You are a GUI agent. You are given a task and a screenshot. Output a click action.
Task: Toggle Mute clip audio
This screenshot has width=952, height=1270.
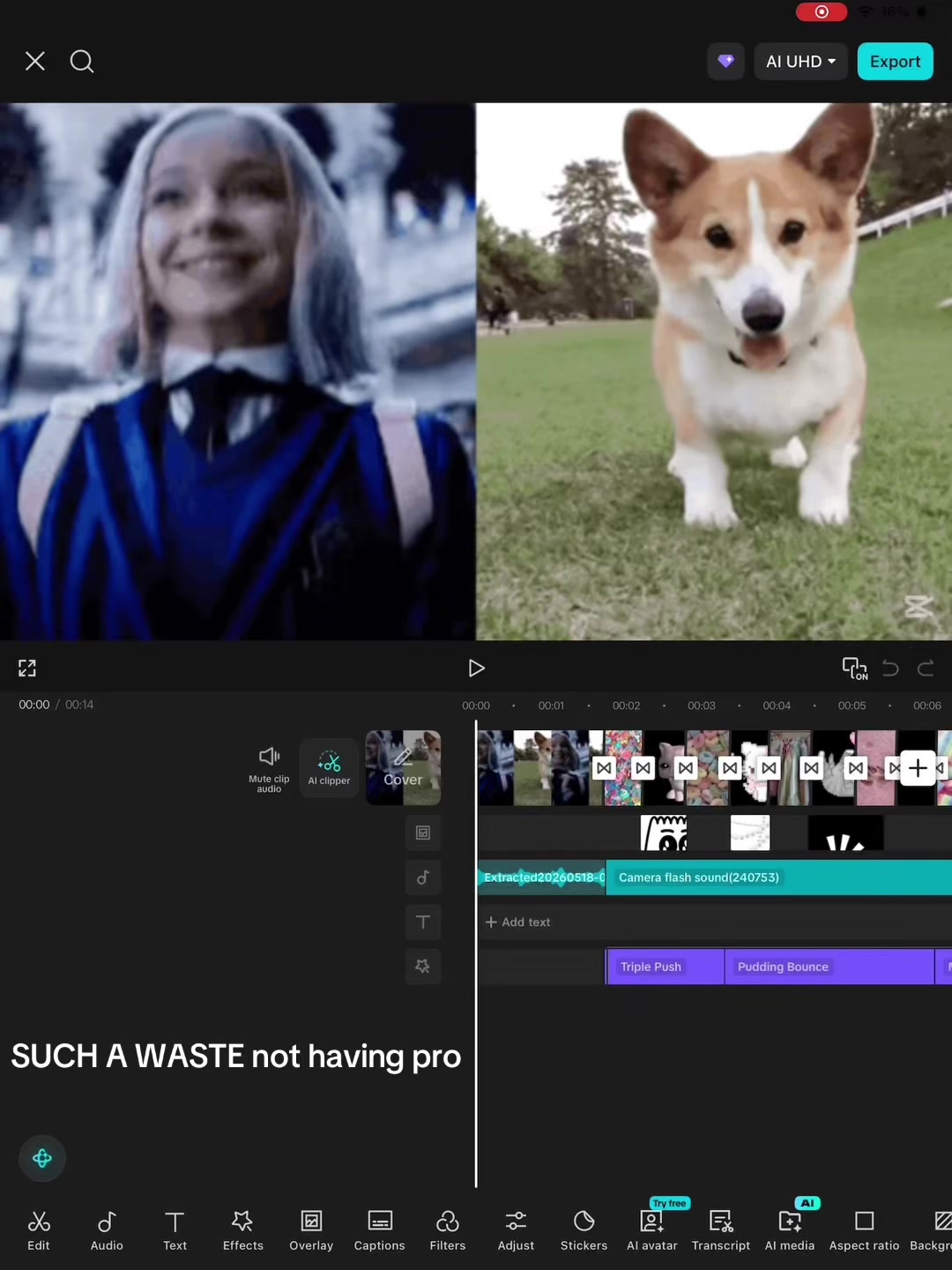(x=269, y=769)
